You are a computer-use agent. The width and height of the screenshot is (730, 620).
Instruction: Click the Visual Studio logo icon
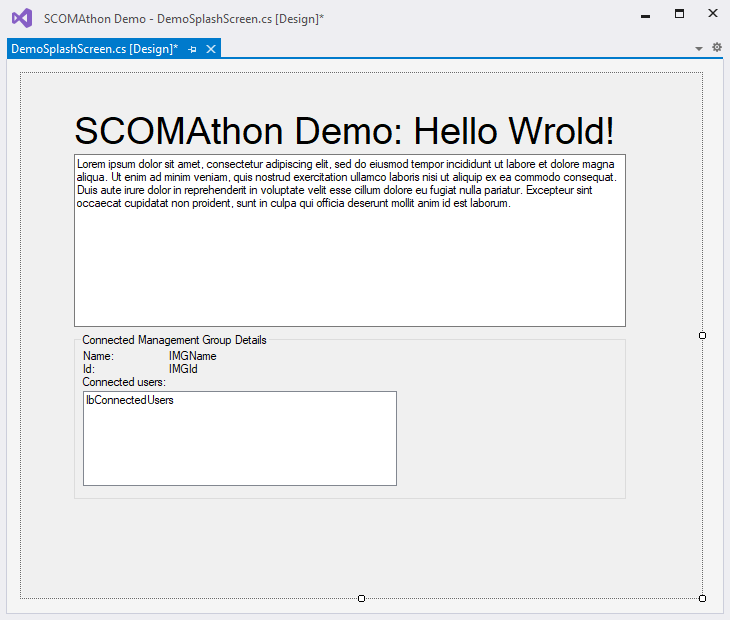pyautogui.click(x=21, y=18)
